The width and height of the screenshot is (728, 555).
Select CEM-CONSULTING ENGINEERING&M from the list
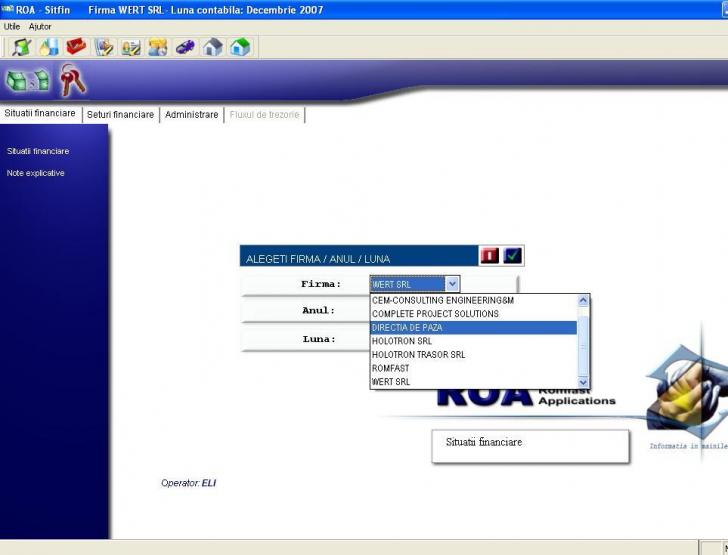tap(474, 300)
